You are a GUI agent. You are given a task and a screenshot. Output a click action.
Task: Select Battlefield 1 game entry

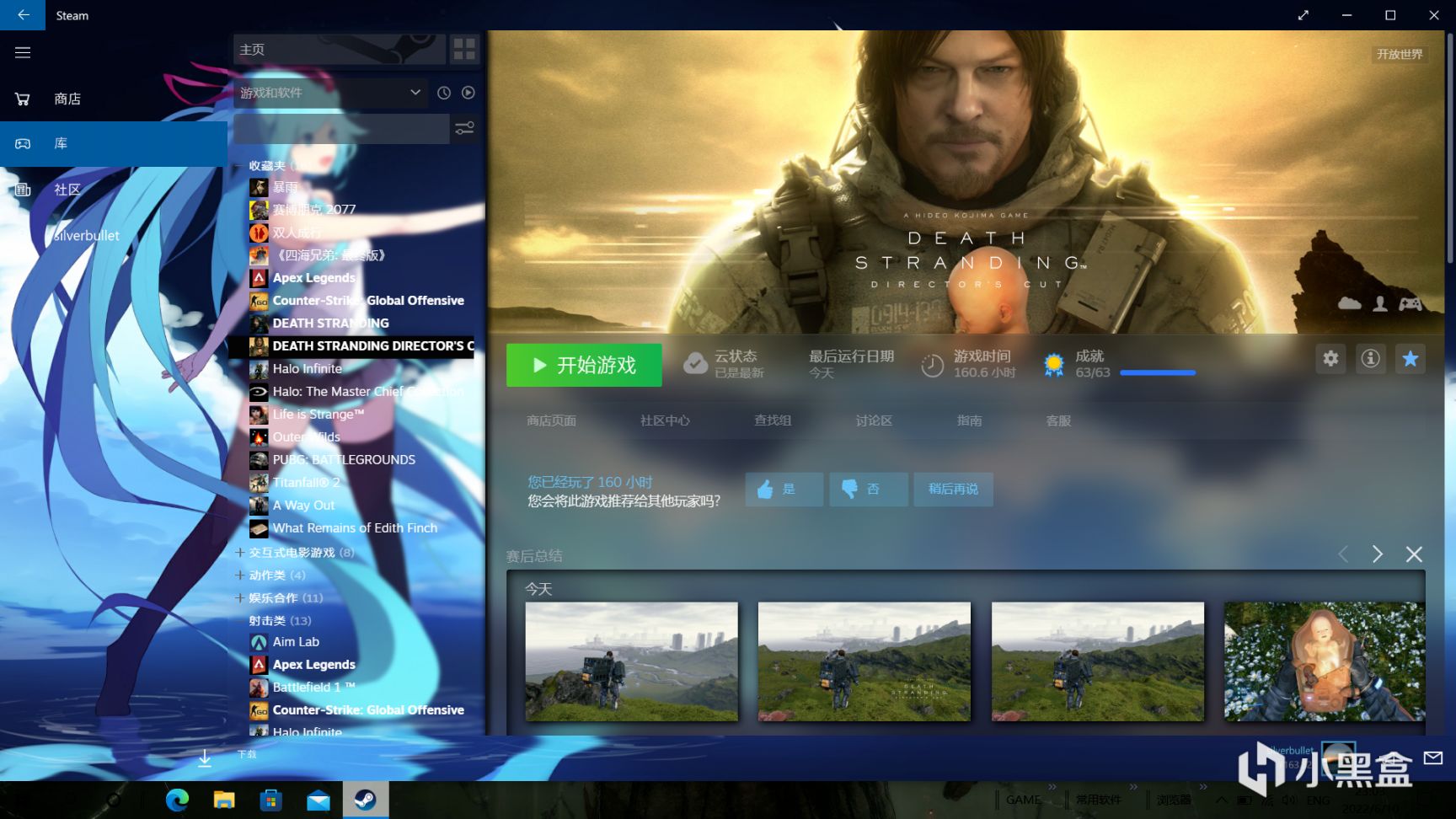pos(313,687)
